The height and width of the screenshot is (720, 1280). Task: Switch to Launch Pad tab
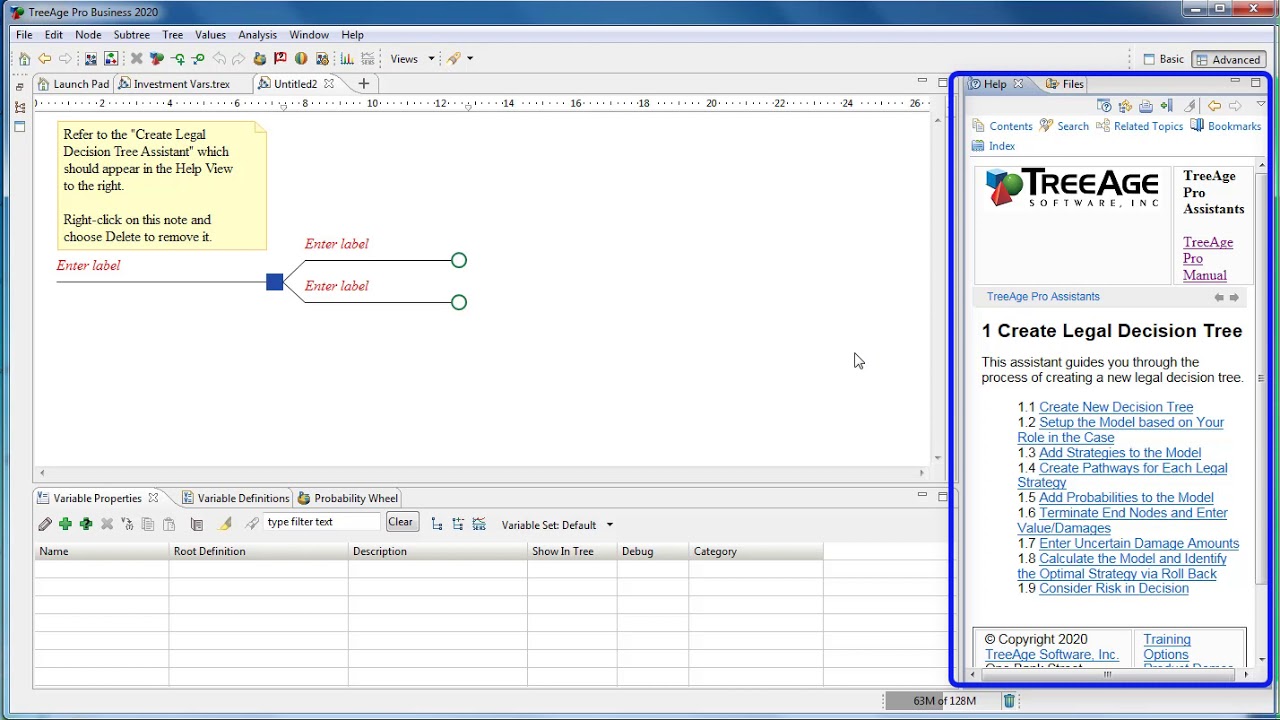[x=72, y=84]
